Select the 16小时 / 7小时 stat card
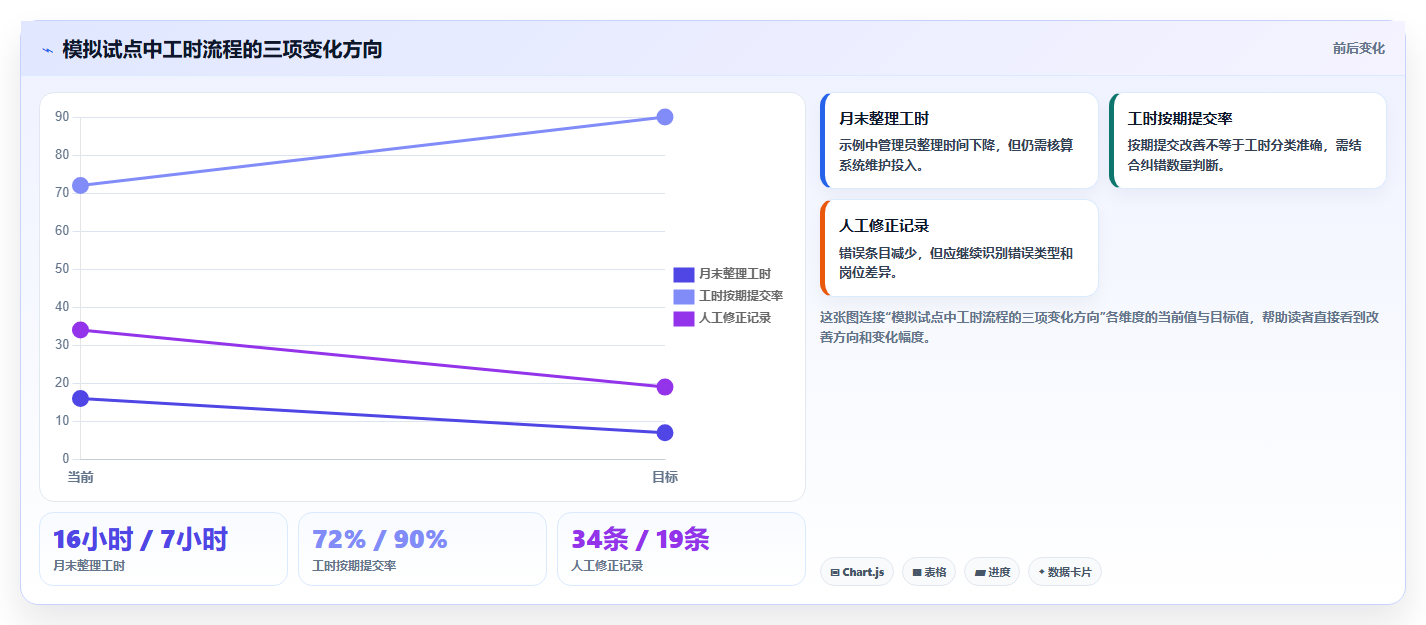1426x625 pixels. click(163, 549)
